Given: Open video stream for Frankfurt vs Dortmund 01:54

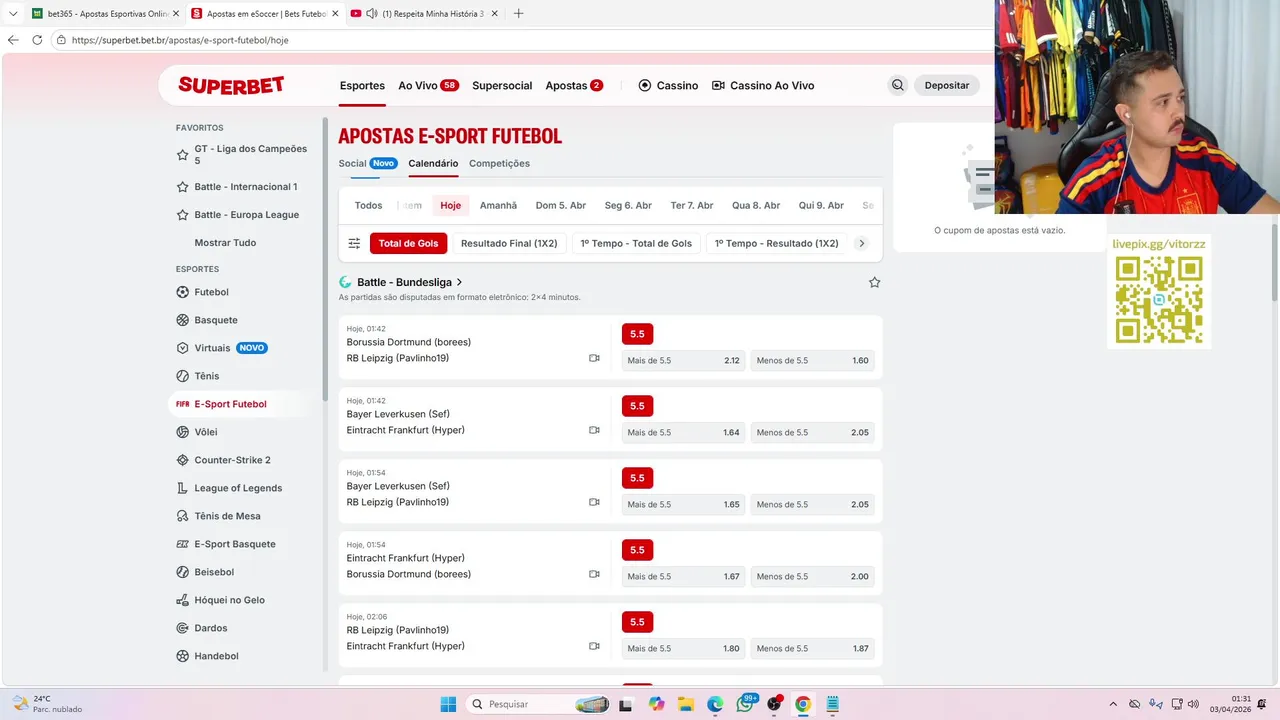Looking at the screenshot, I should click(594, 574).
